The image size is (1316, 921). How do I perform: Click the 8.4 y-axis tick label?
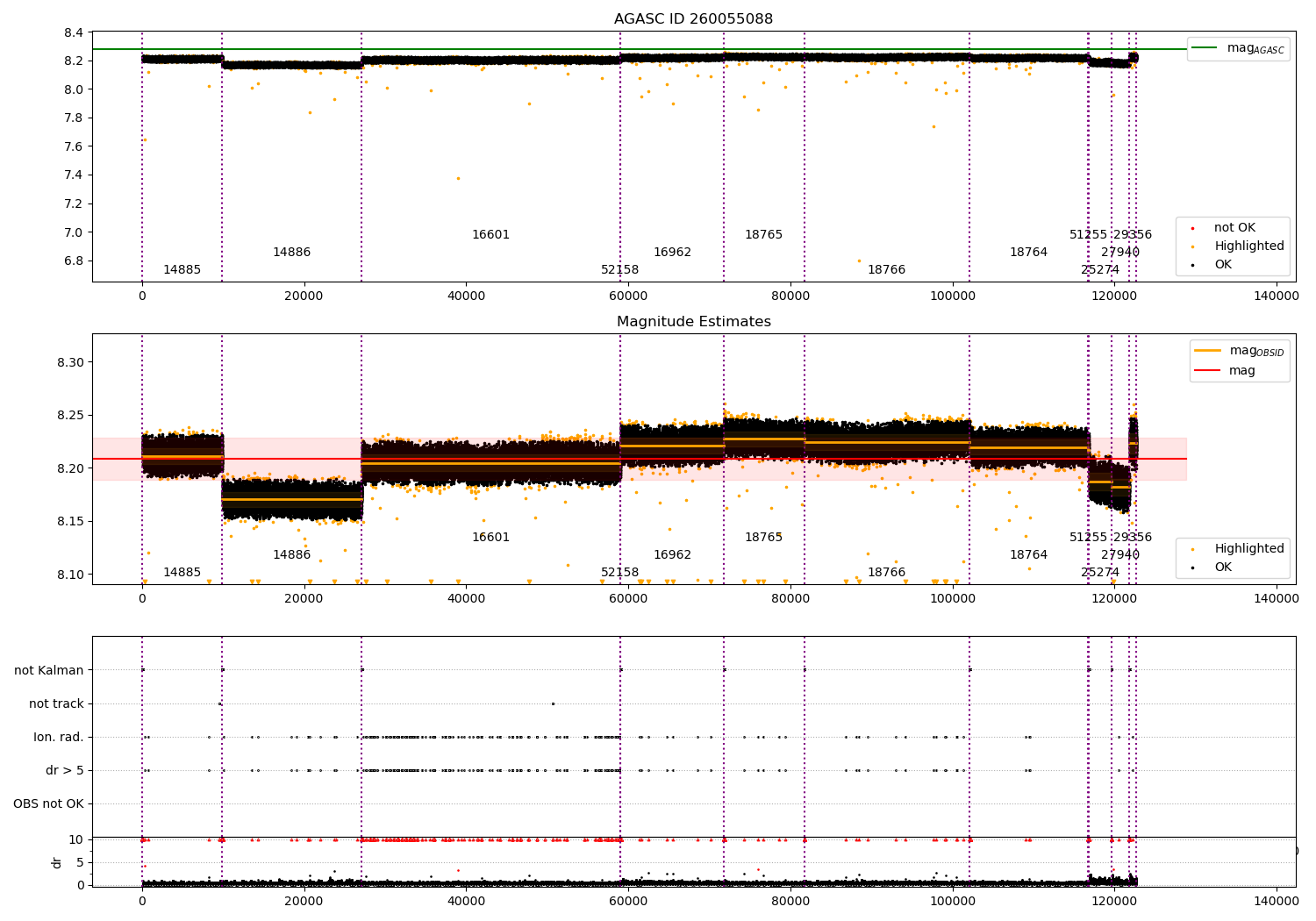click(75, 33)
